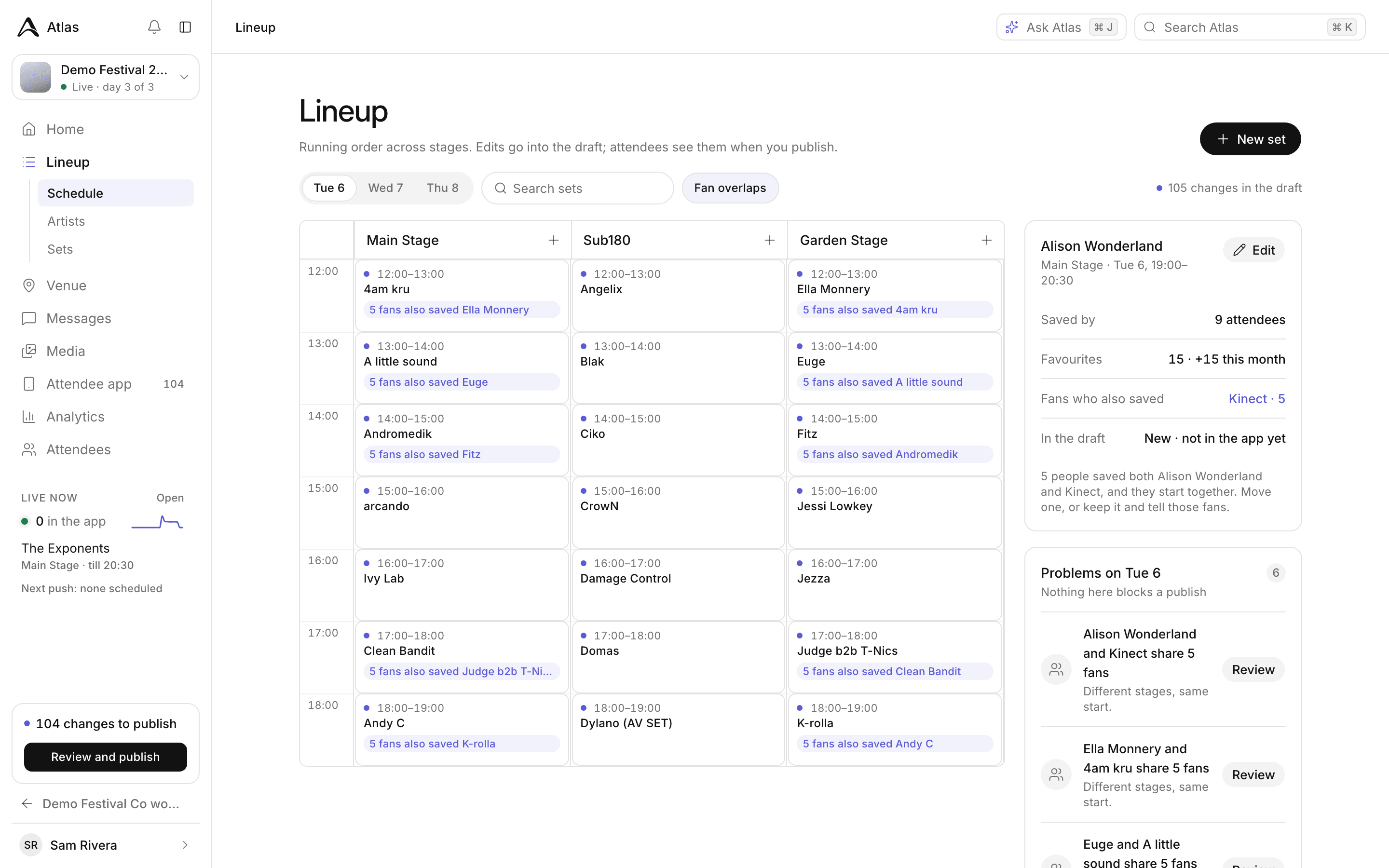Open the Ciko set card

(678, 440)
